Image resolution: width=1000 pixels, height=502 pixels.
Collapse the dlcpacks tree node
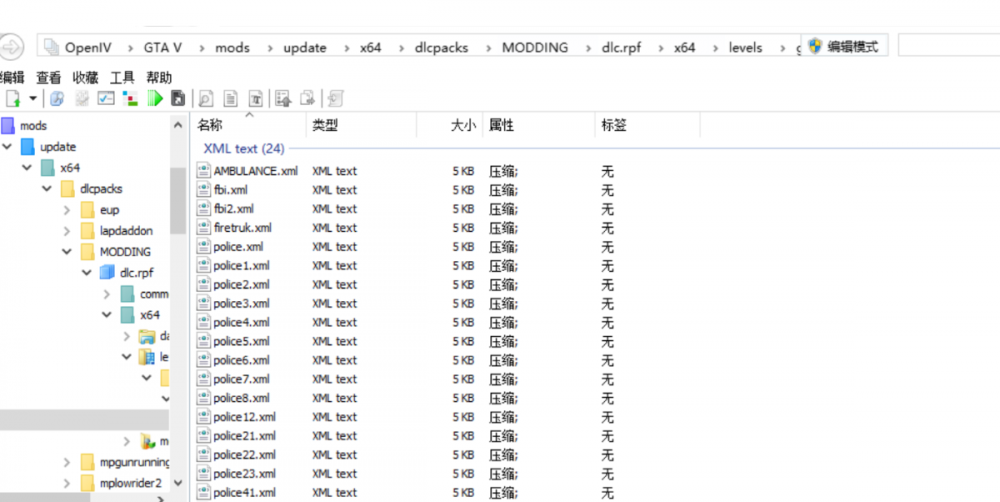pyautogui.click(x=47, y=189)
